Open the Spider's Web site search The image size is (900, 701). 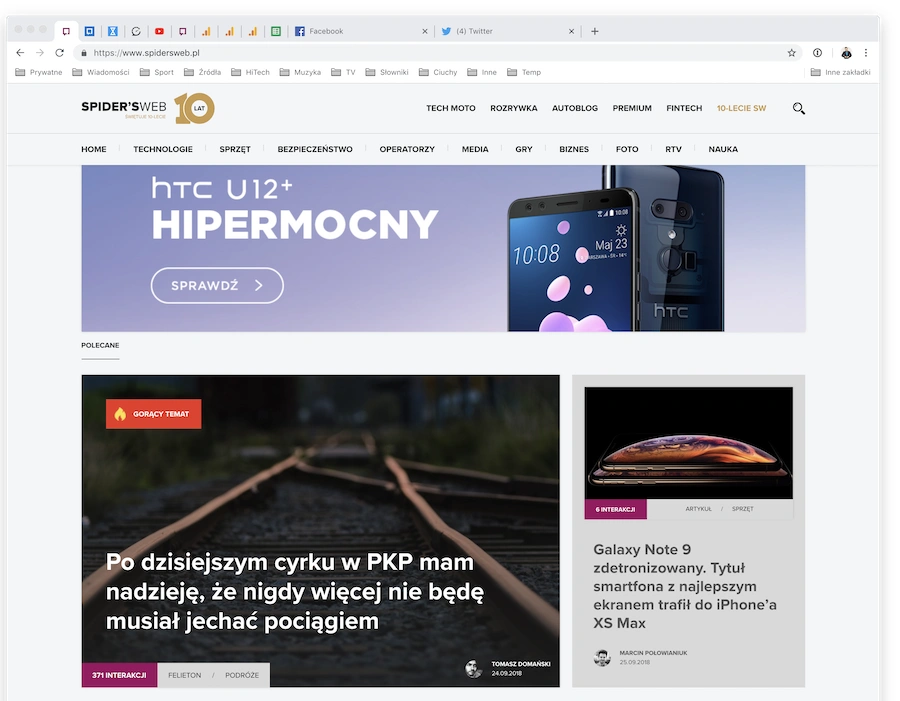pyautogui.click(x=798, y=108)
